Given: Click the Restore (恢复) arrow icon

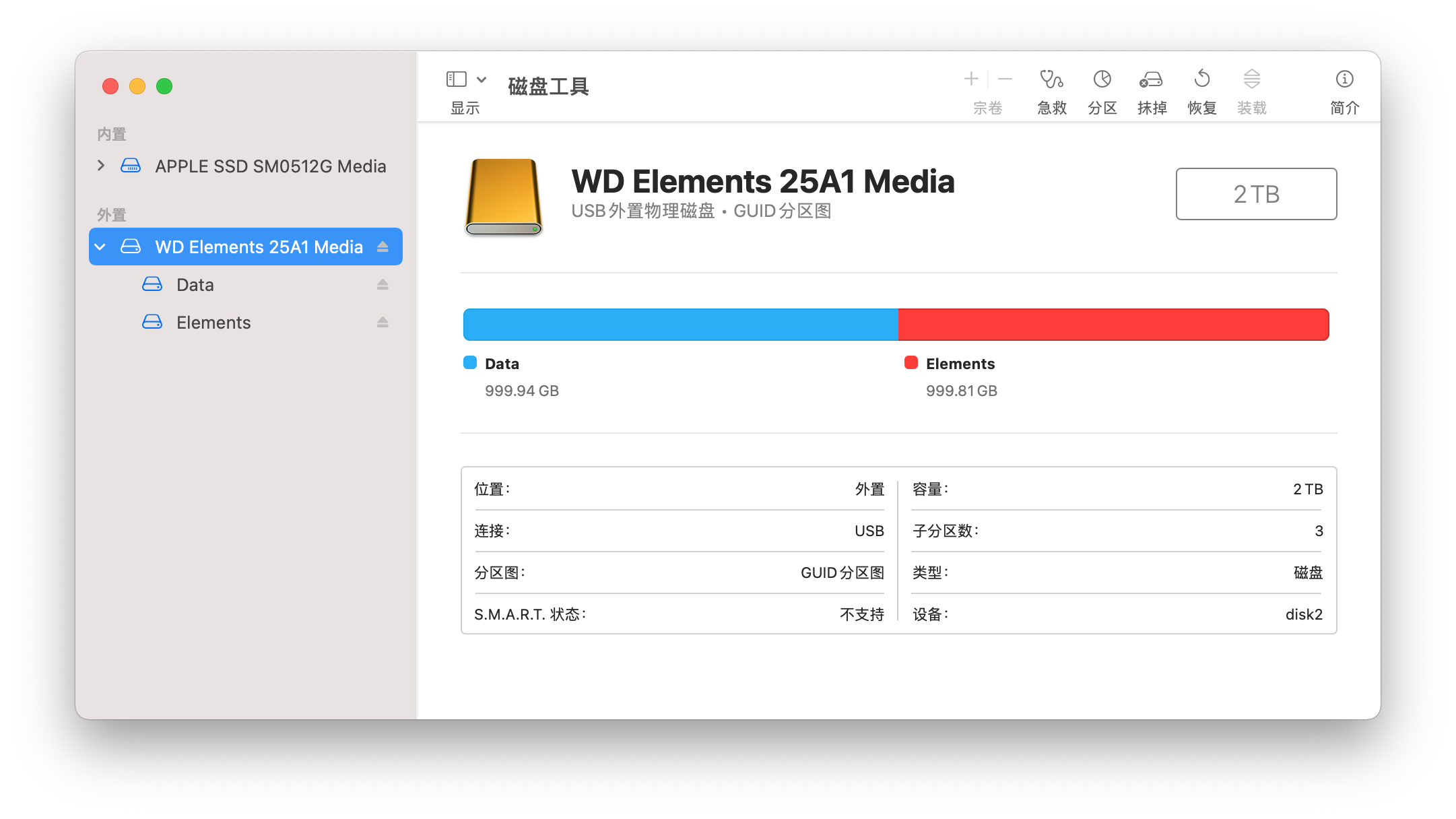Looking at the screenshot, I should [1201, 79].
